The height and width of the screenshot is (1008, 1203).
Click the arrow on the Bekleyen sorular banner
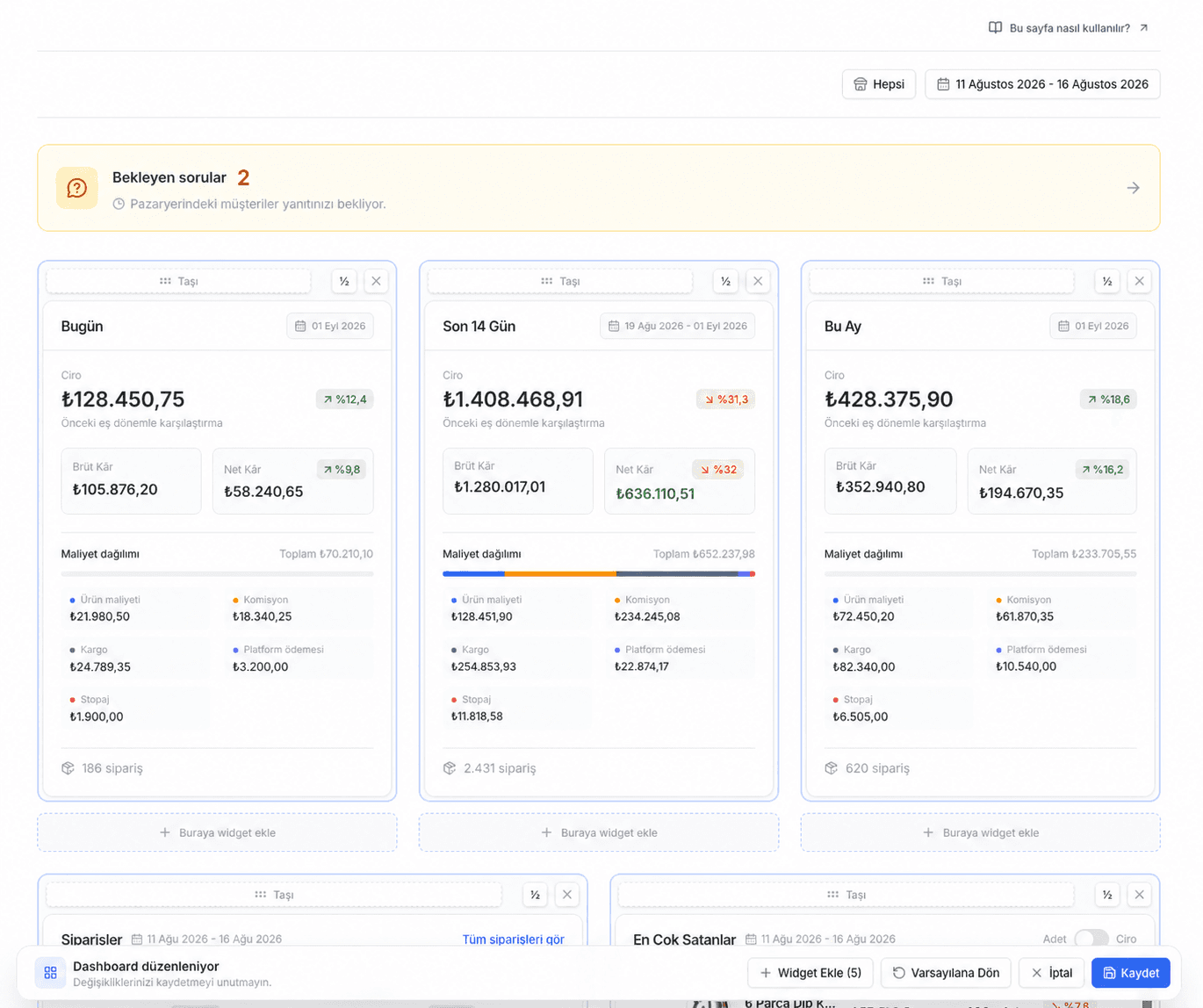[1134, 188]
